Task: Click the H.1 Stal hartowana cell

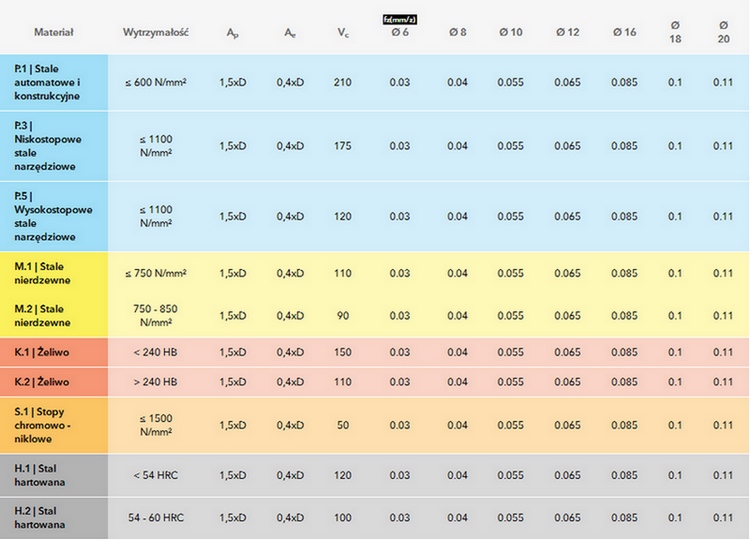Action: 54,475
